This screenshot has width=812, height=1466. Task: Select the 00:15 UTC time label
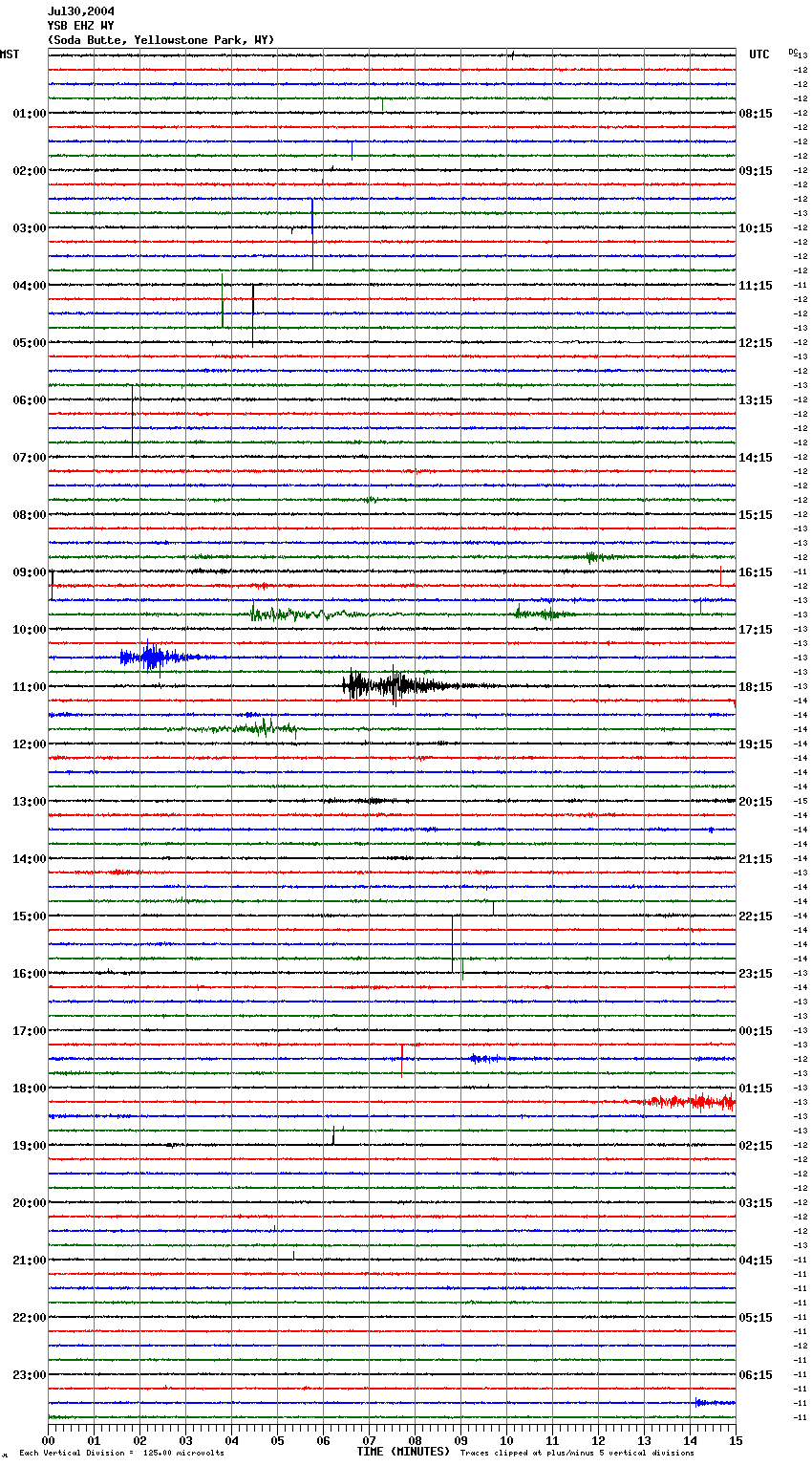point(756,1031)
